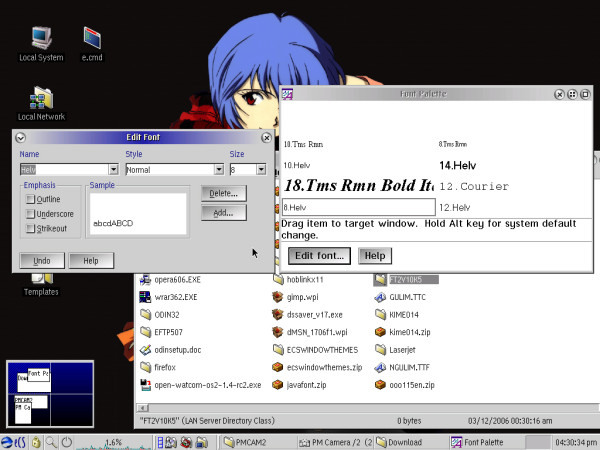This screenshot has width=600, height=450.
Task: Open the Local Network icon
Action: tap(41, 99)
